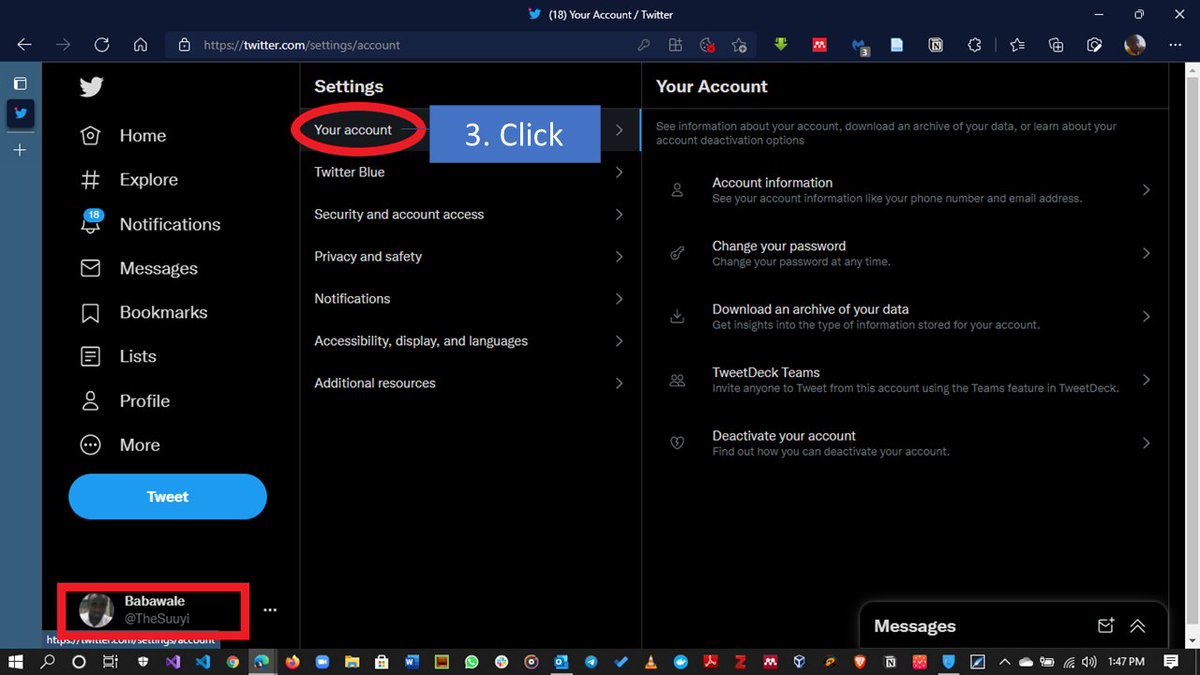Expand Security and account access chevron

619,214
